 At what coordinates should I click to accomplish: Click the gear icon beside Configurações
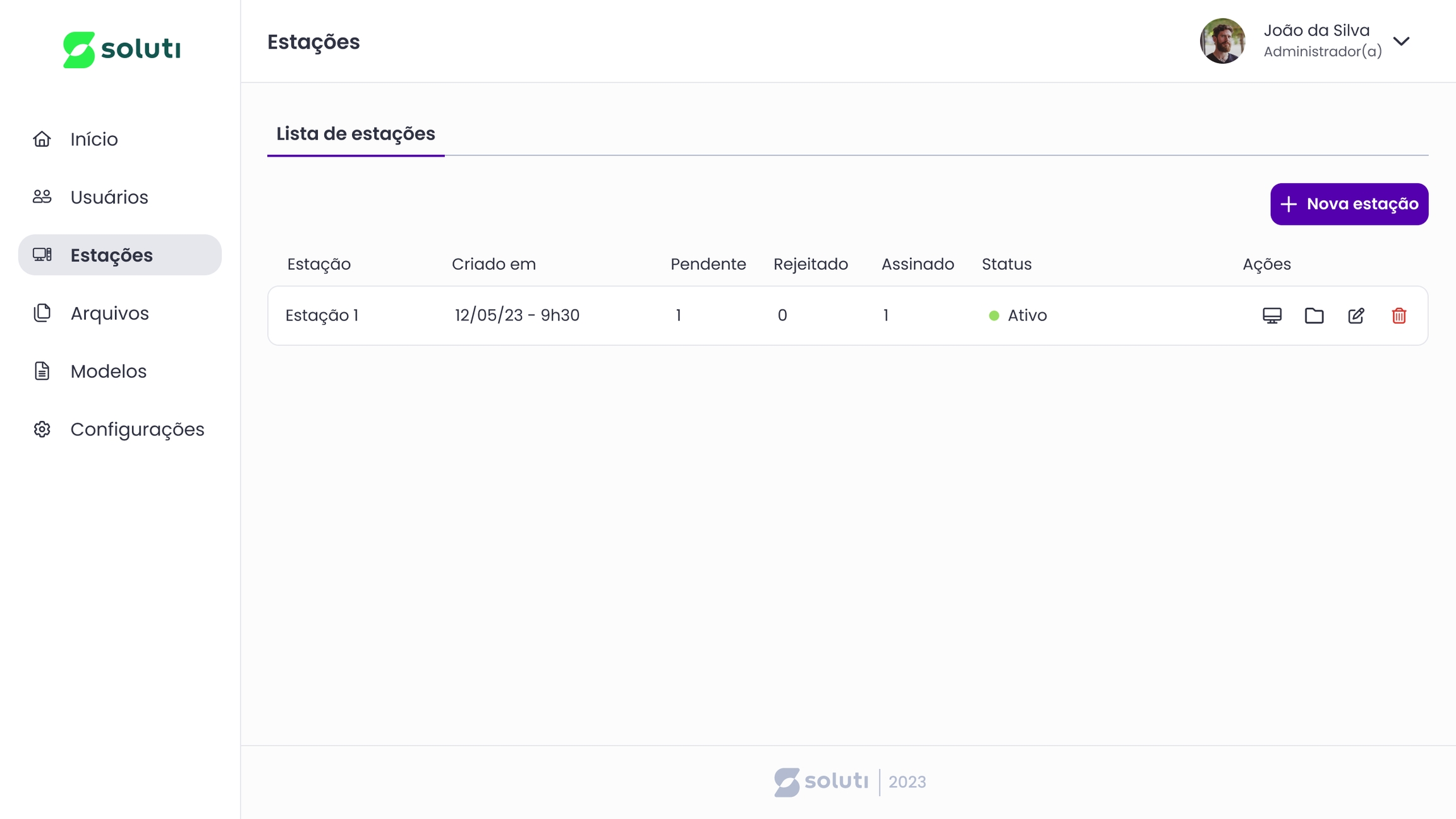[42, 429]
